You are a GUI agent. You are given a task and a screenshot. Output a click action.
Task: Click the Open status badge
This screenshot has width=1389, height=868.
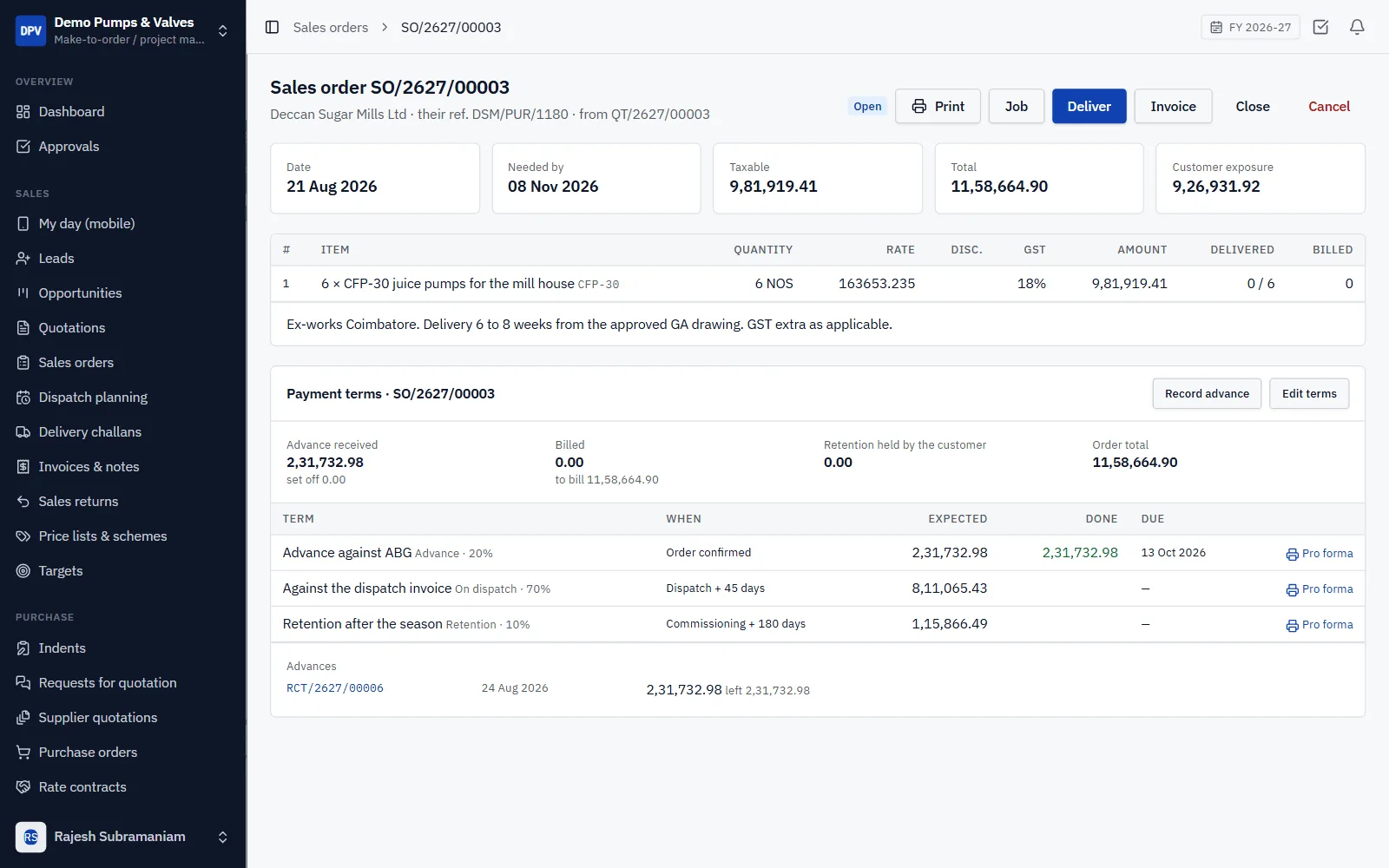[867, 106]
